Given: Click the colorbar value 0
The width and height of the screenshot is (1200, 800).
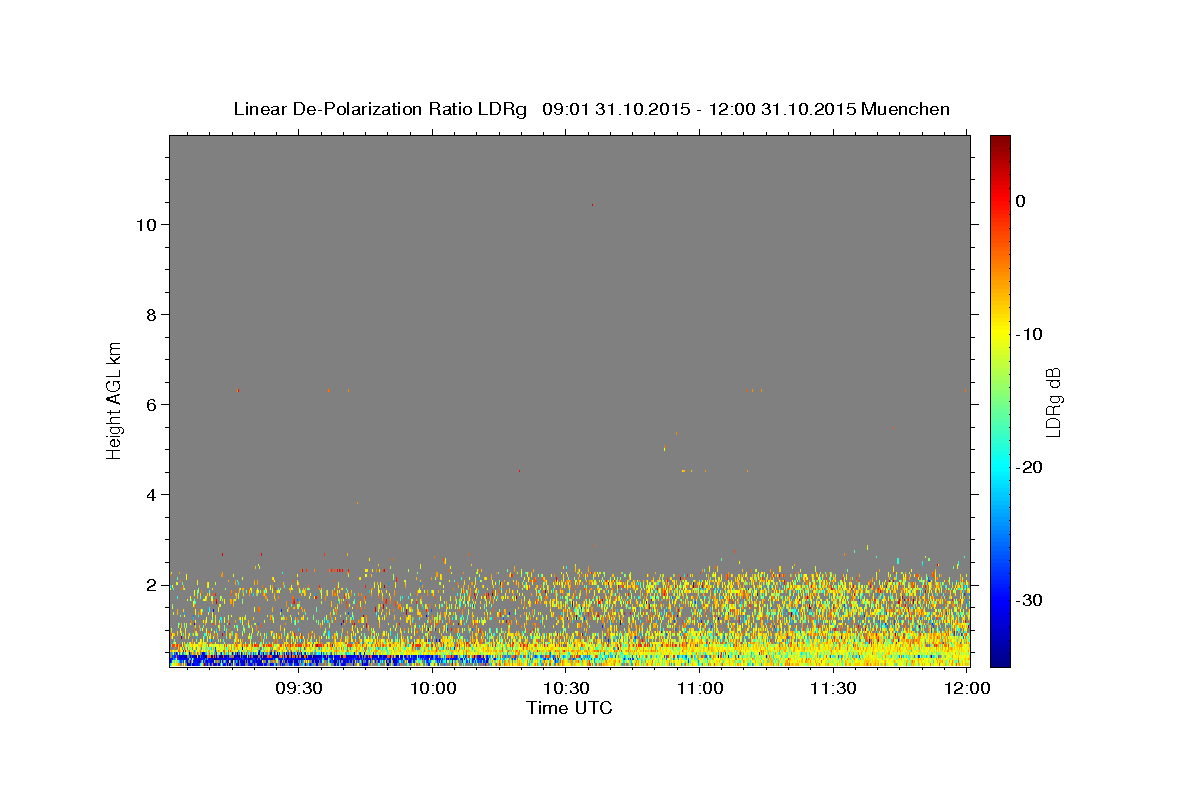Looking at the screenshot, I should [x=1021, y=201].
